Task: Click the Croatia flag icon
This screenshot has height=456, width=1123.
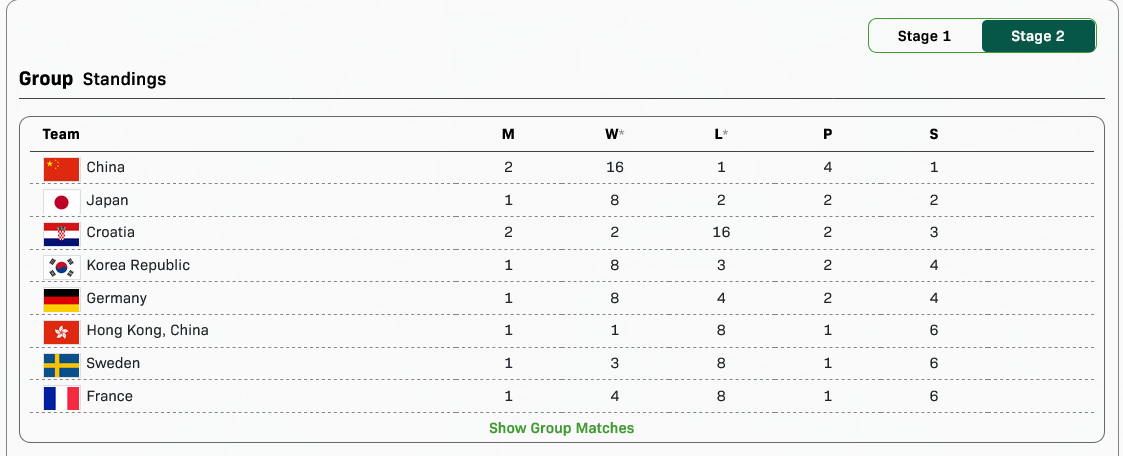Action: point(61,233)
